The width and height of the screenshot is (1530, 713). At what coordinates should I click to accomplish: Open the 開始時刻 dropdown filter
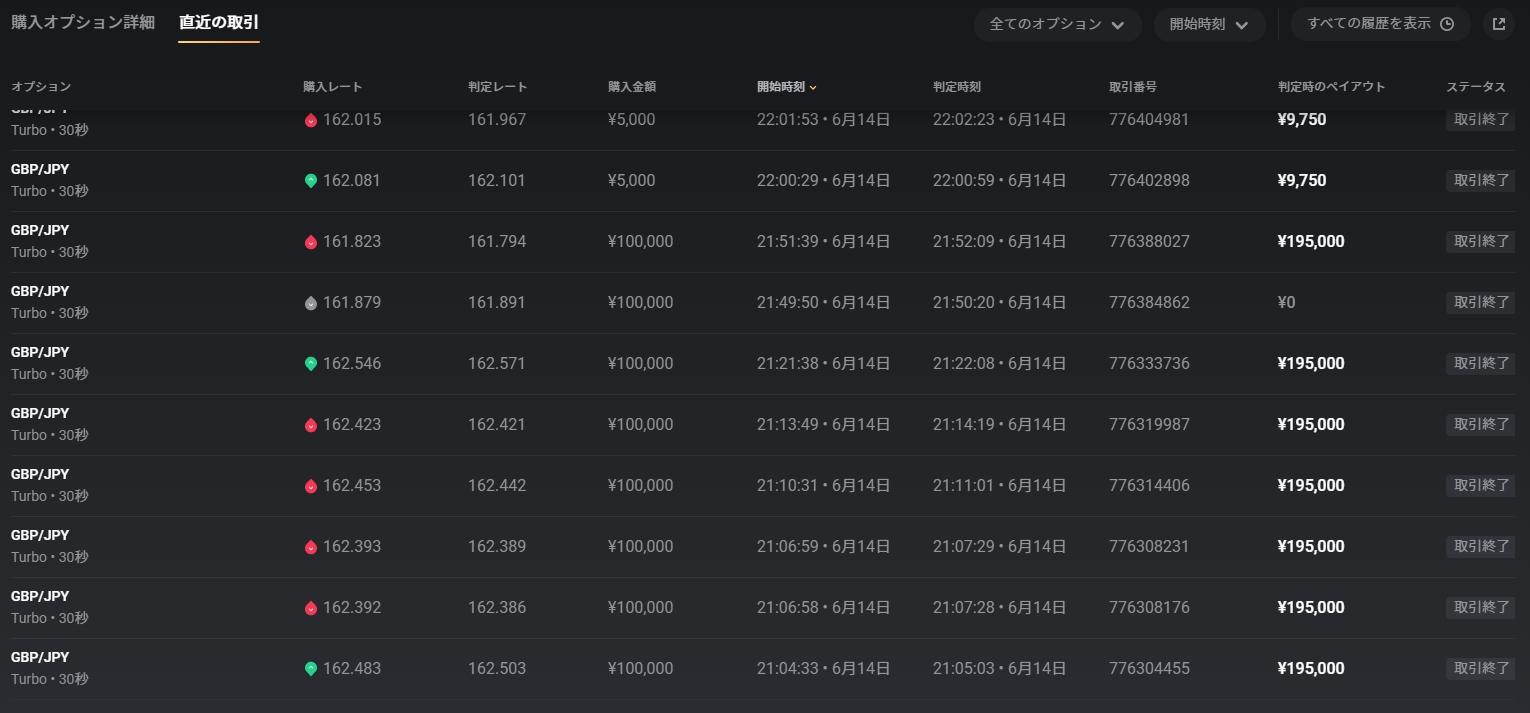point(1209,24)
